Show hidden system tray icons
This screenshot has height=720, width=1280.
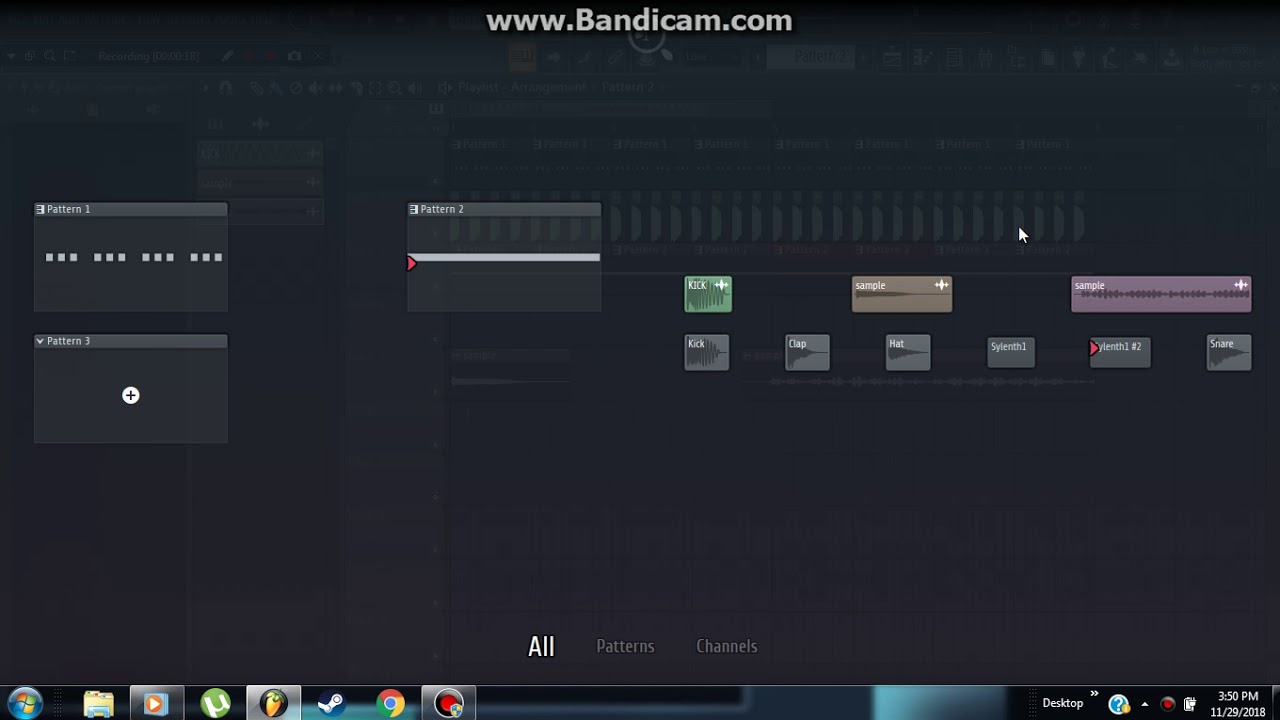coord(1143,704)
